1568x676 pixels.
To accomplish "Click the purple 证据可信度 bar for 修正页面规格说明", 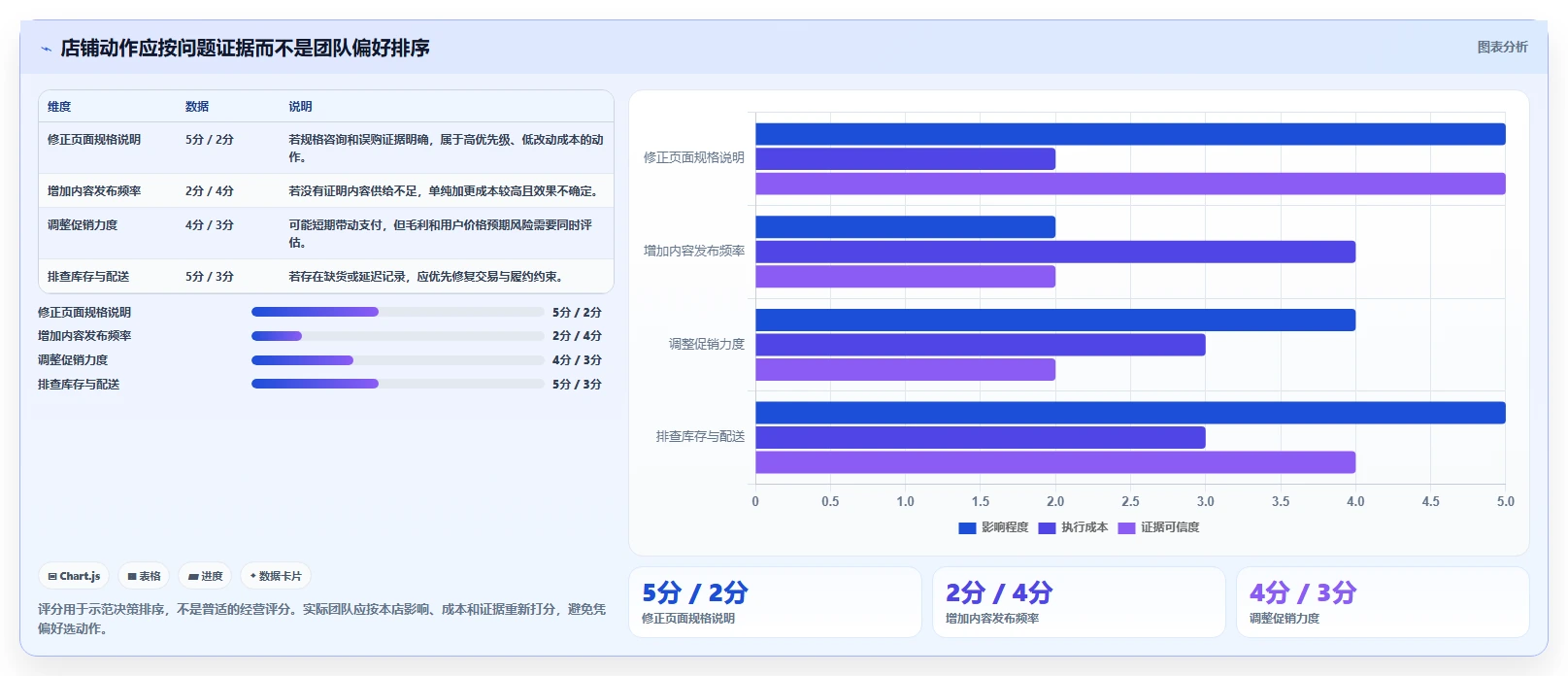I will pyautogui.click(x=1130, y=184).
